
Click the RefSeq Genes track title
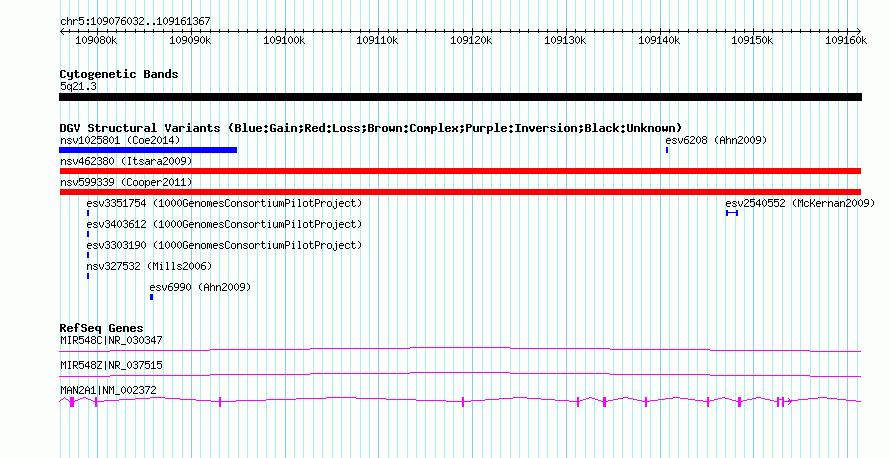102,328
